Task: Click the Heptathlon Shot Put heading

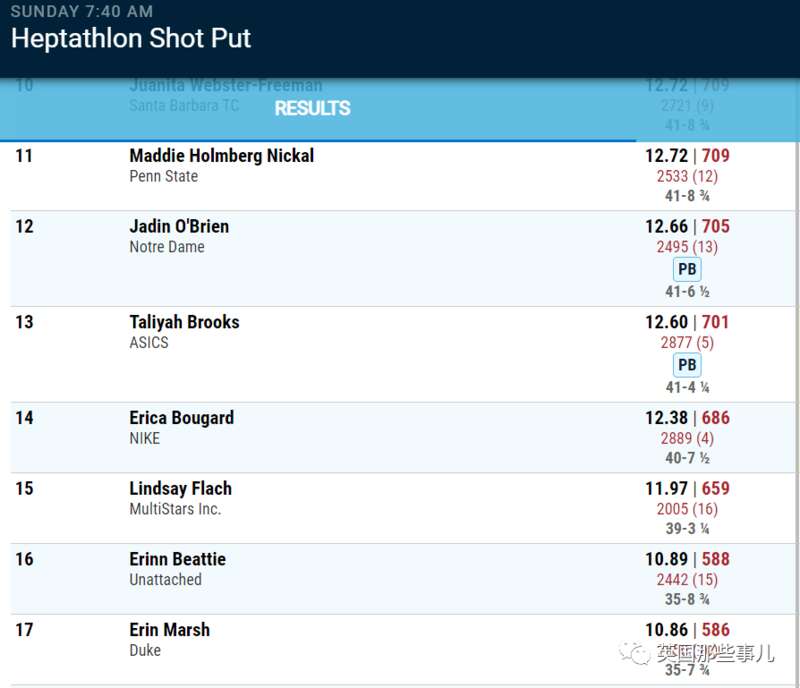Action: click(131, 38)
